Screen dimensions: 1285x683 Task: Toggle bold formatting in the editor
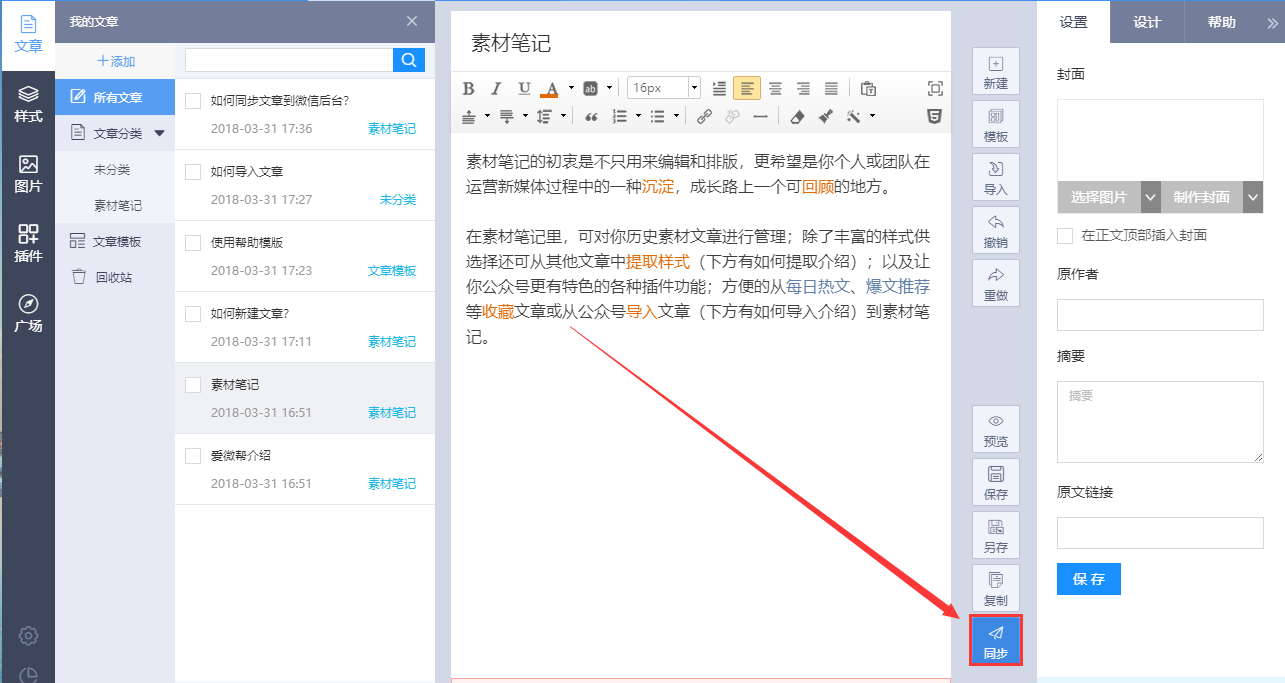coord(468,88)
